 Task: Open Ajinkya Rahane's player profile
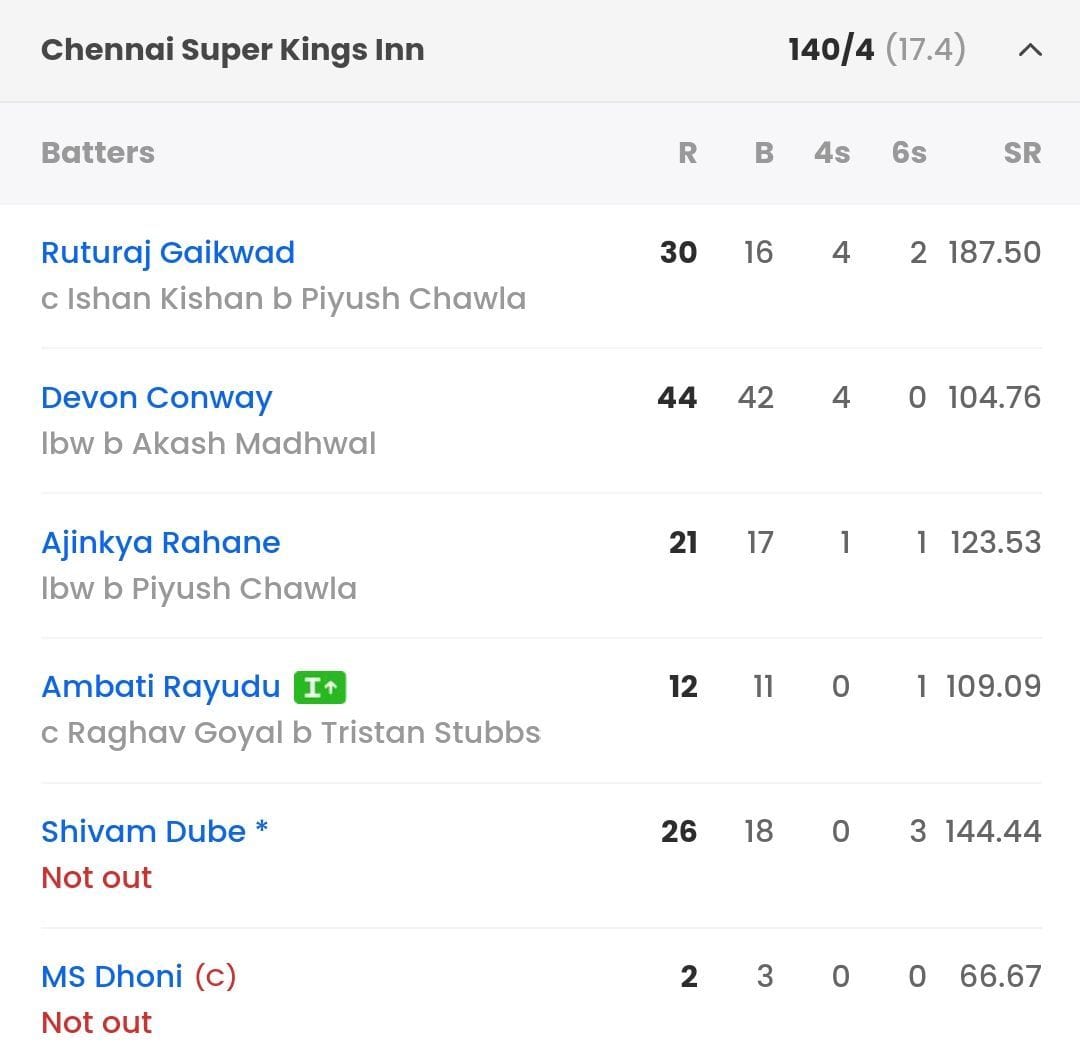160,542
